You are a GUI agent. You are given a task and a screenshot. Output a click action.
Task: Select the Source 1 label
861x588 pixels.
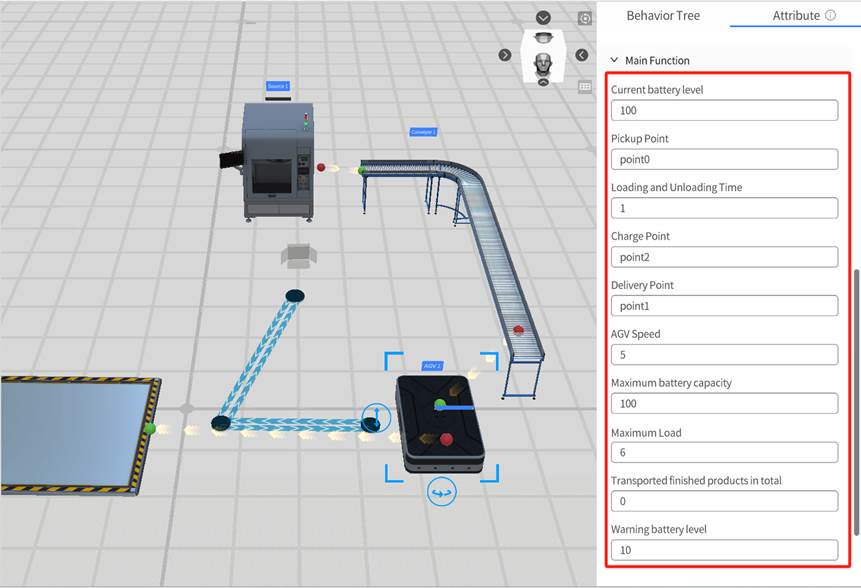pyautogui.click(x=277, y=87)
